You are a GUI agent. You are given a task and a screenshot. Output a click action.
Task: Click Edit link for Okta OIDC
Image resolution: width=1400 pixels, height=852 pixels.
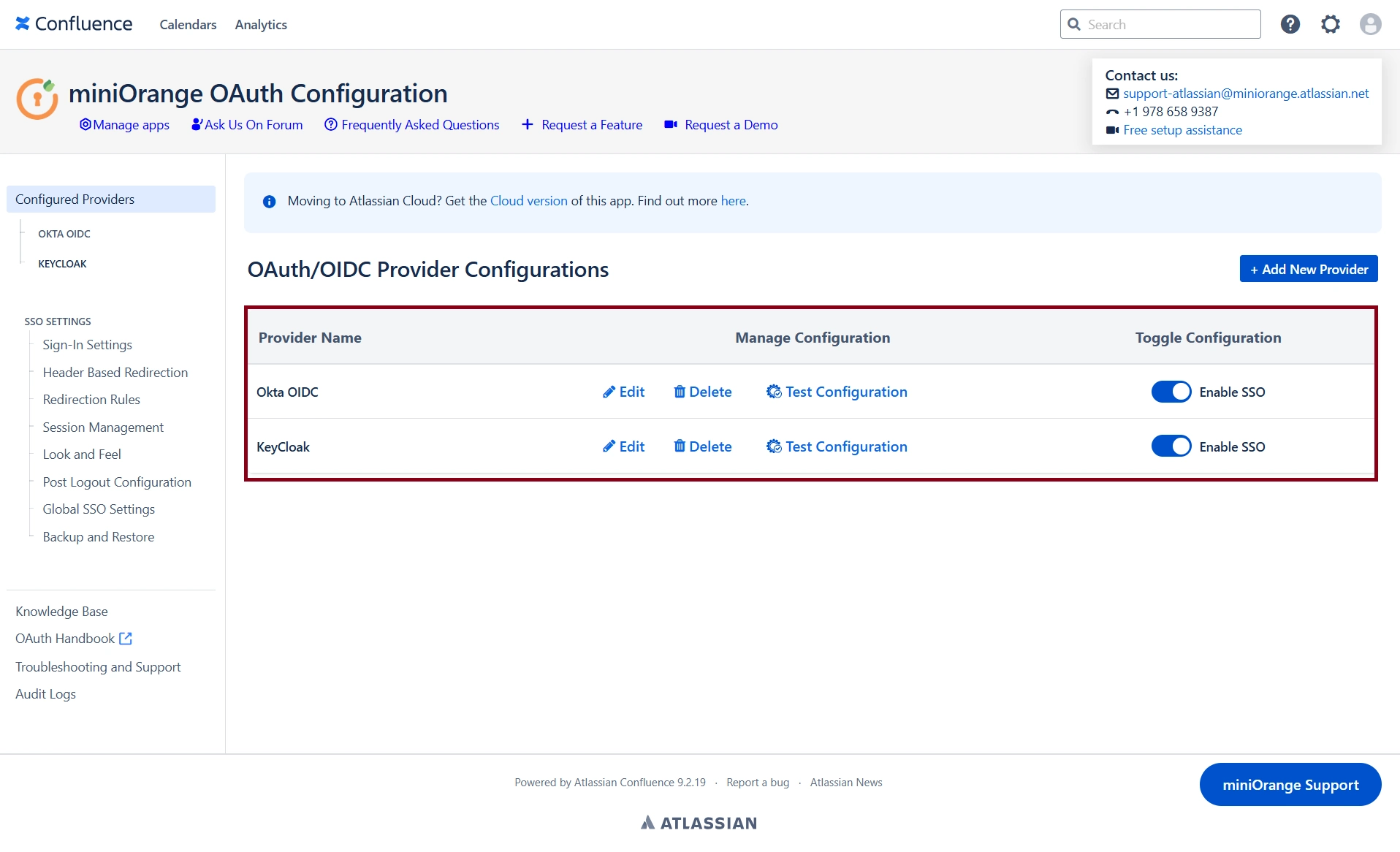tap(623, 392)
